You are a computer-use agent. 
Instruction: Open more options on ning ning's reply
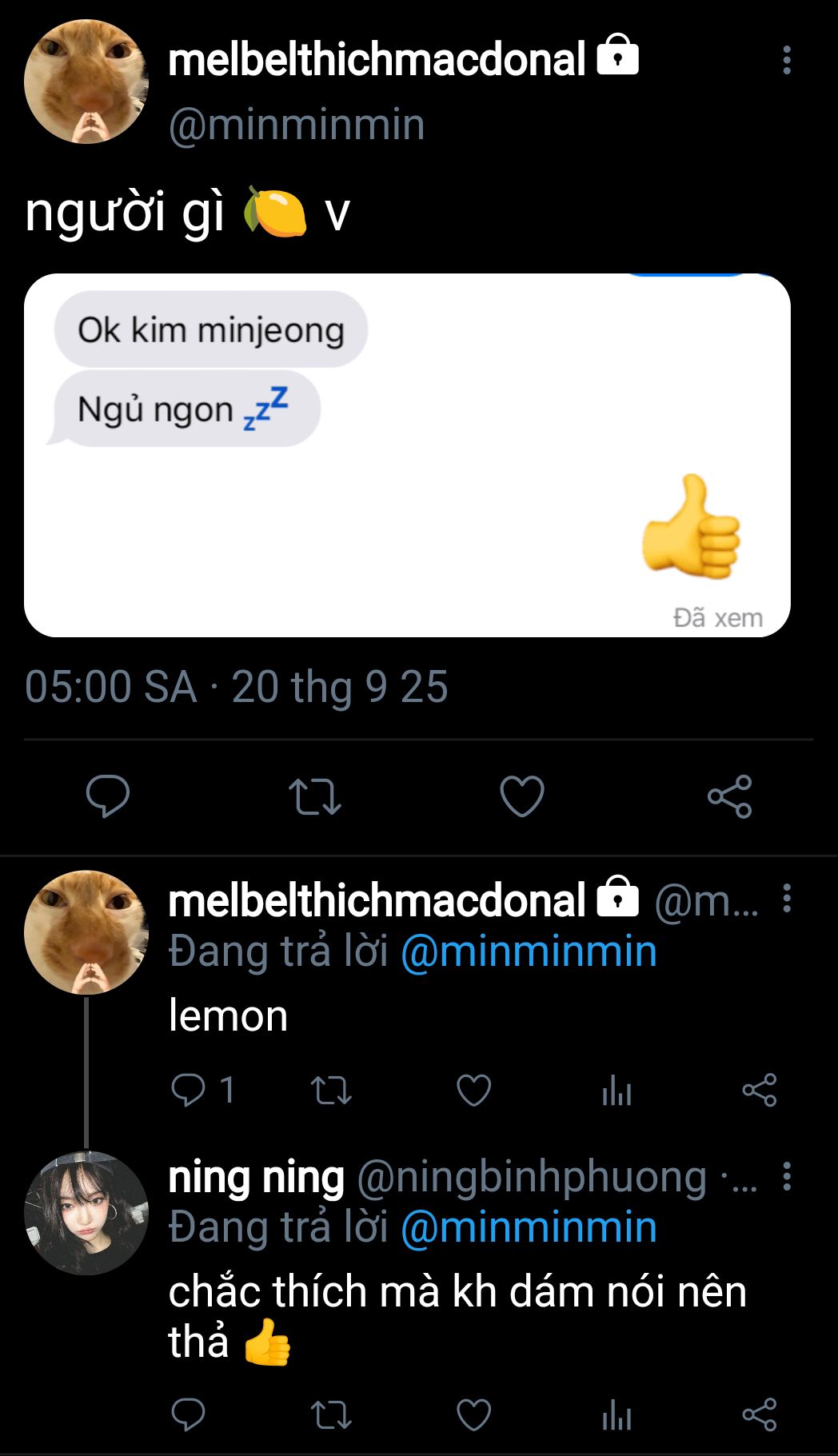pos(787,1176)
